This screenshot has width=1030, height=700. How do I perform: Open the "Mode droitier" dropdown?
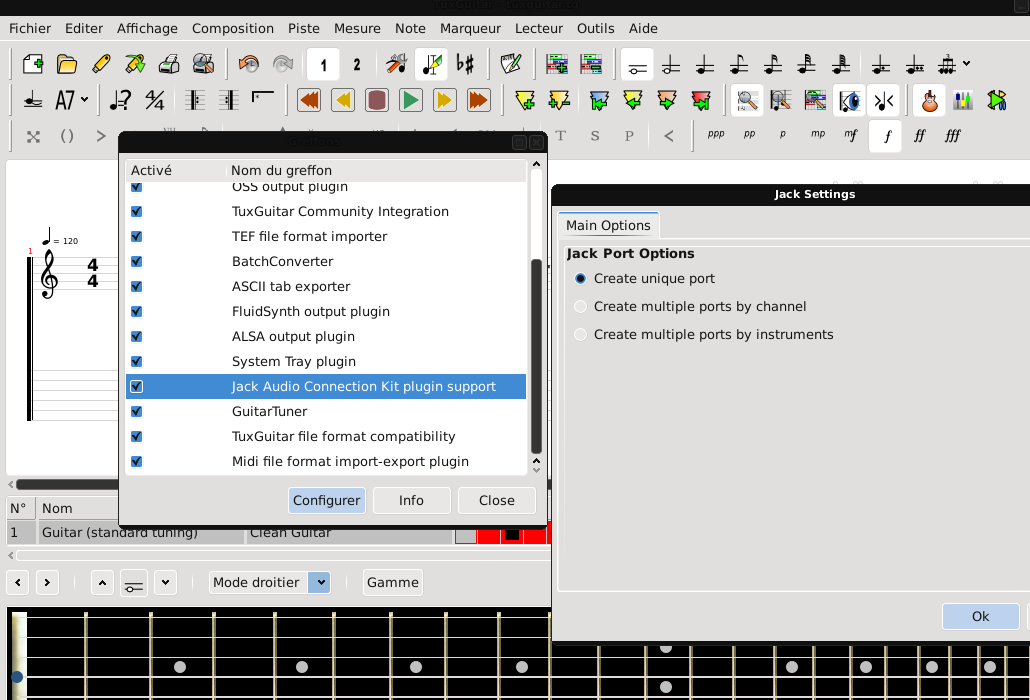coord(318,582)
